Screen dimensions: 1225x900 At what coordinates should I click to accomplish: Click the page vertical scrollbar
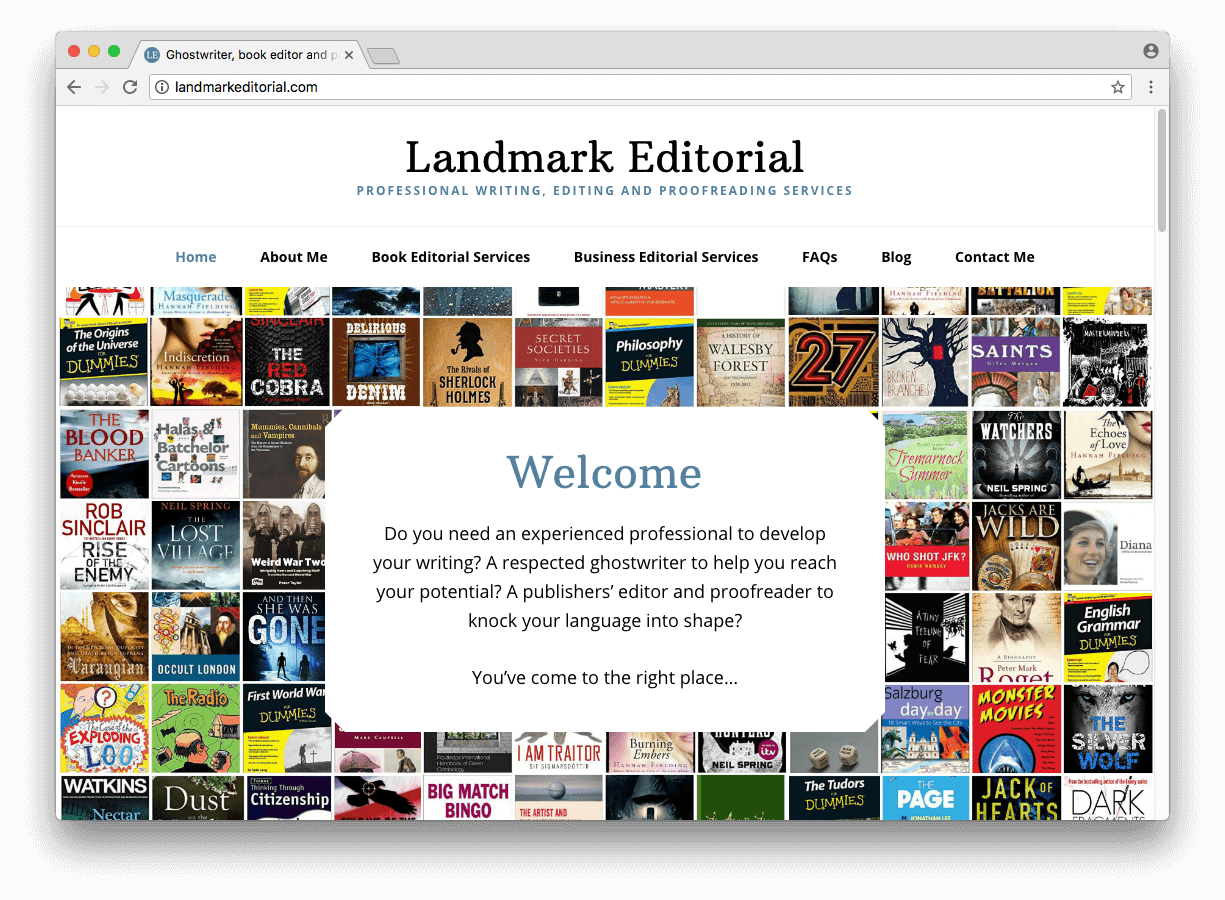pyautogui.click(x=1162, y=170)
